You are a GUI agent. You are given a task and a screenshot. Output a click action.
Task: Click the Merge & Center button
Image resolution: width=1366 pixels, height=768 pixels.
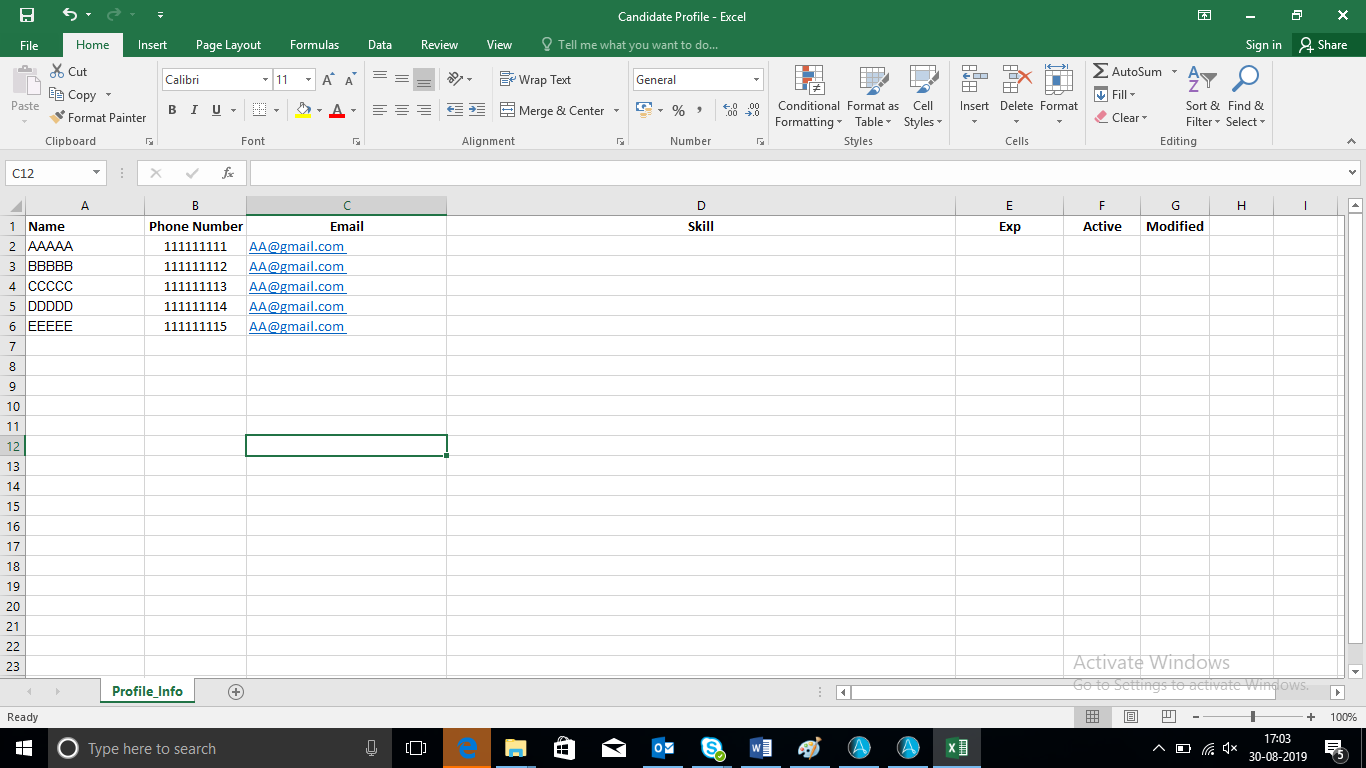[x=560, y=111]
